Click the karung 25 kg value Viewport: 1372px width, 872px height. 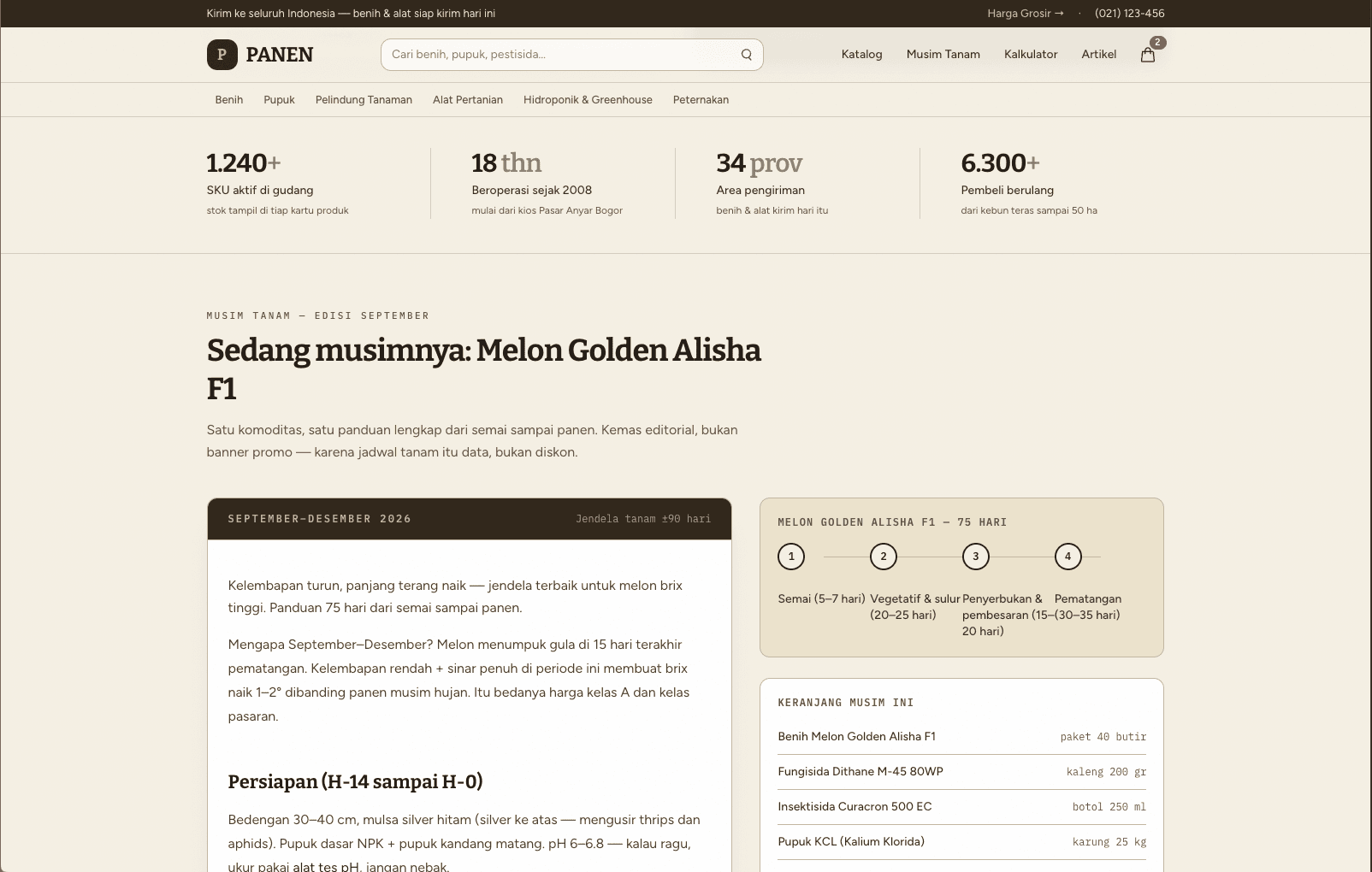pyautogui.click(x=1109, y=842)
